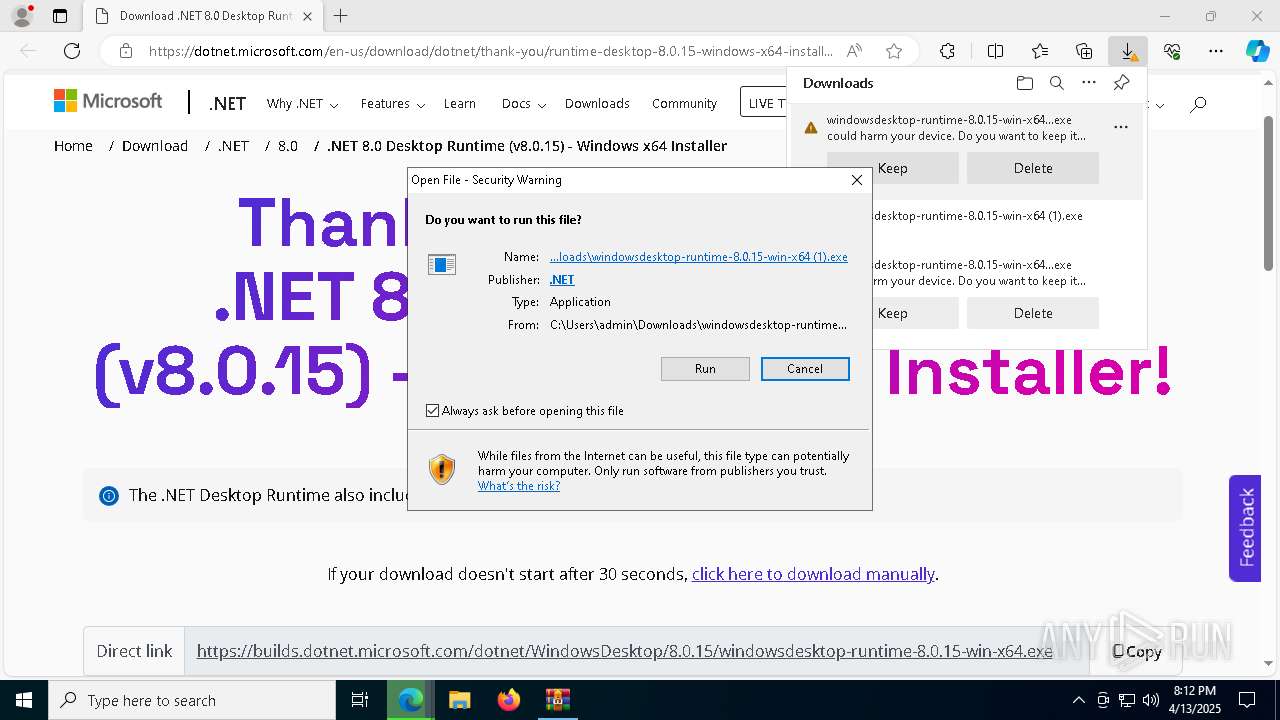Click the taskbar search box
The width and height of the screenshot is (1280, 720).
192,700
